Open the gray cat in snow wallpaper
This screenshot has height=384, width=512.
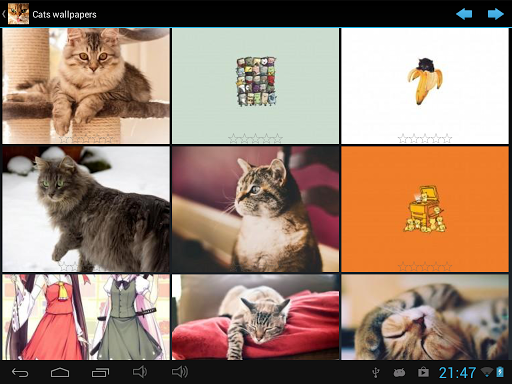point(86,209)
